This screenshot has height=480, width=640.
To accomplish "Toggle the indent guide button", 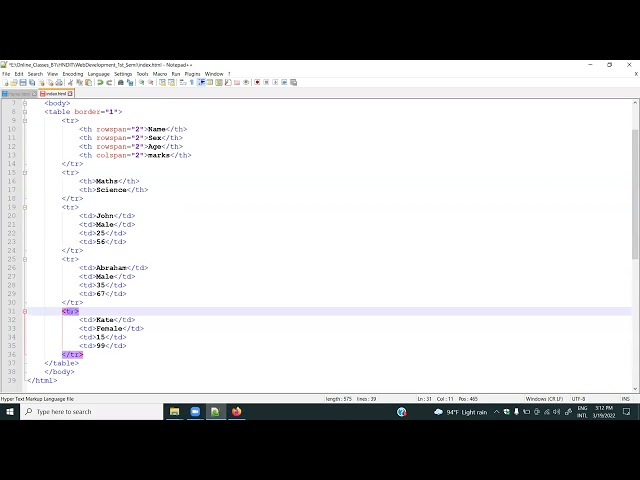I will coord(201,82).
